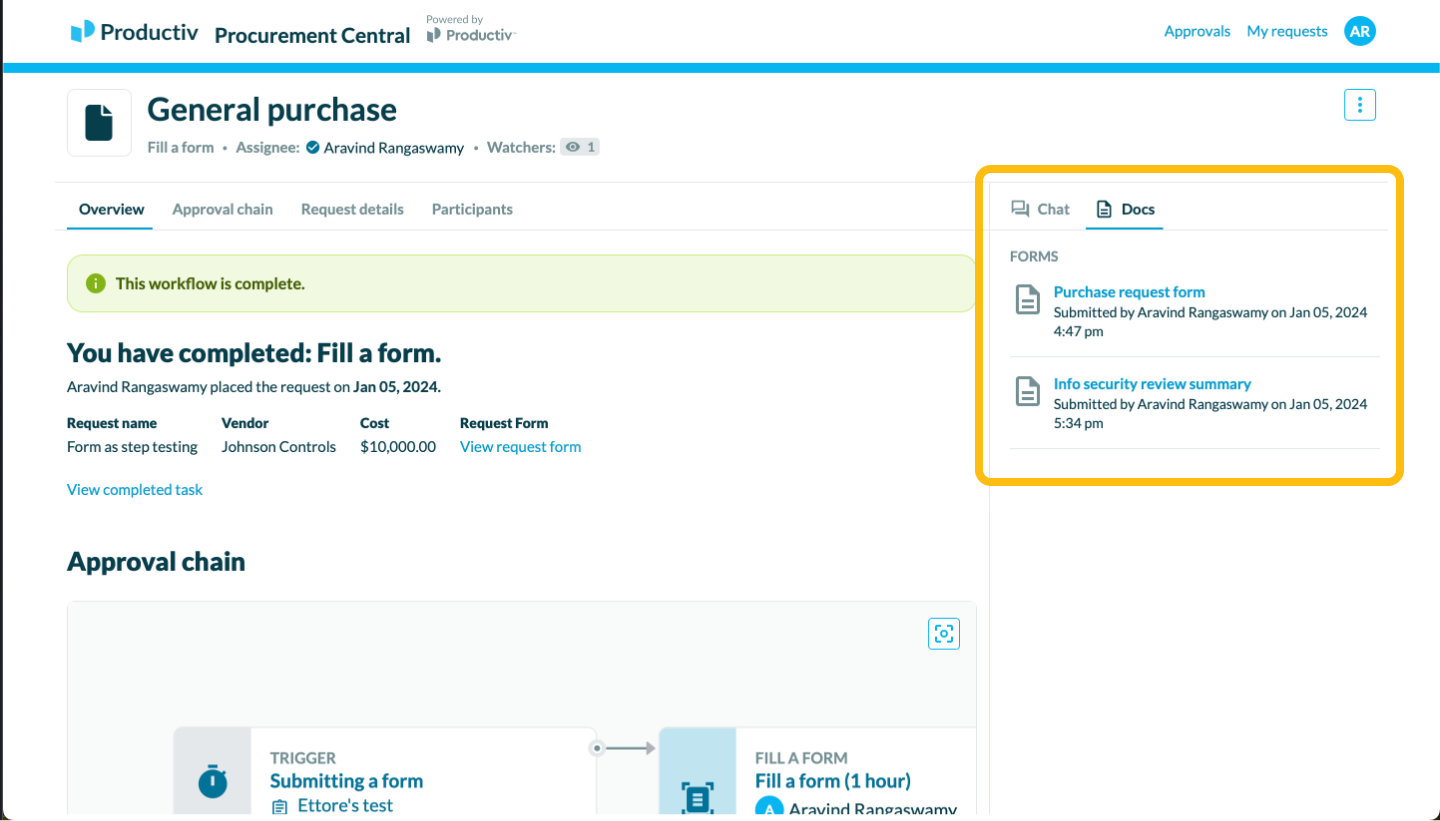Switch to the Request details tab
This screenshot has height=821, width=1440.
352,209
